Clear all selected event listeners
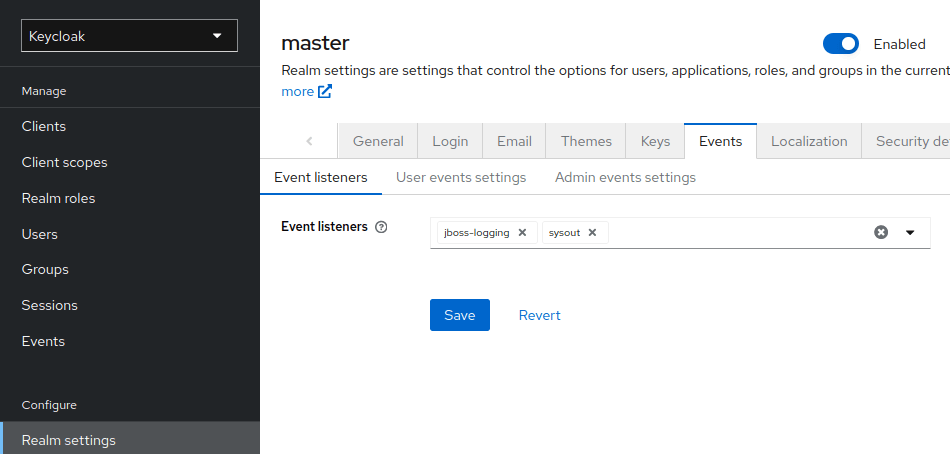Image resolution: width=950 pixels, height=454 pixels. tap(881, 232)
